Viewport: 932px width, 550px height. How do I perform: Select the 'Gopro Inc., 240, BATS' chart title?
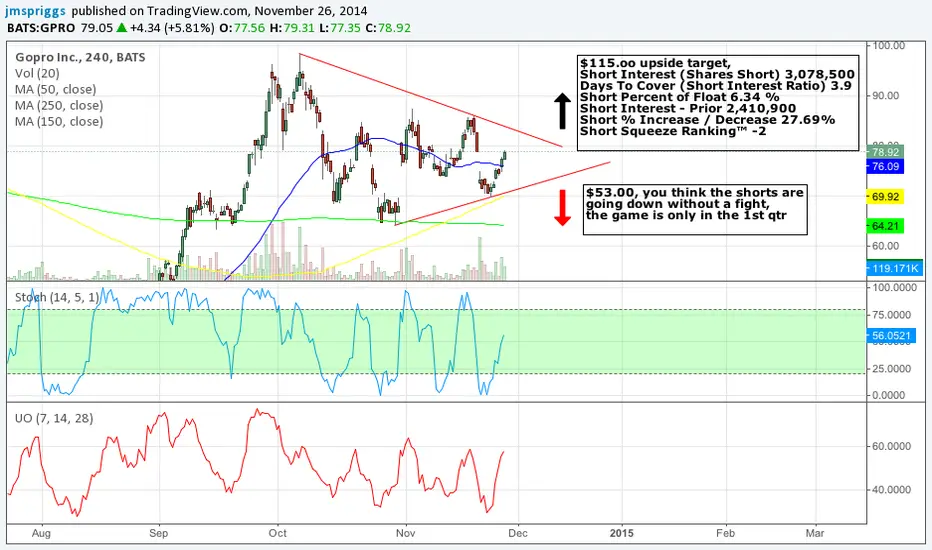tap(80, 57)
